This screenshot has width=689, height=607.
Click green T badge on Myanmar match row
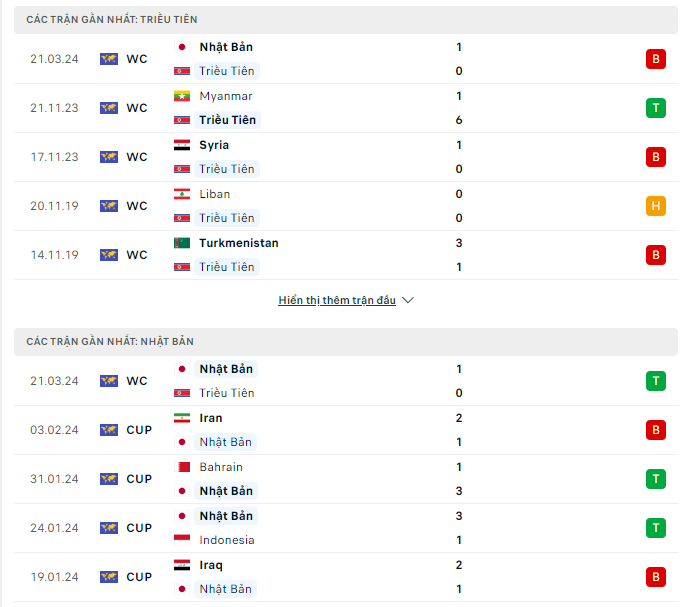tap(655, 108)
